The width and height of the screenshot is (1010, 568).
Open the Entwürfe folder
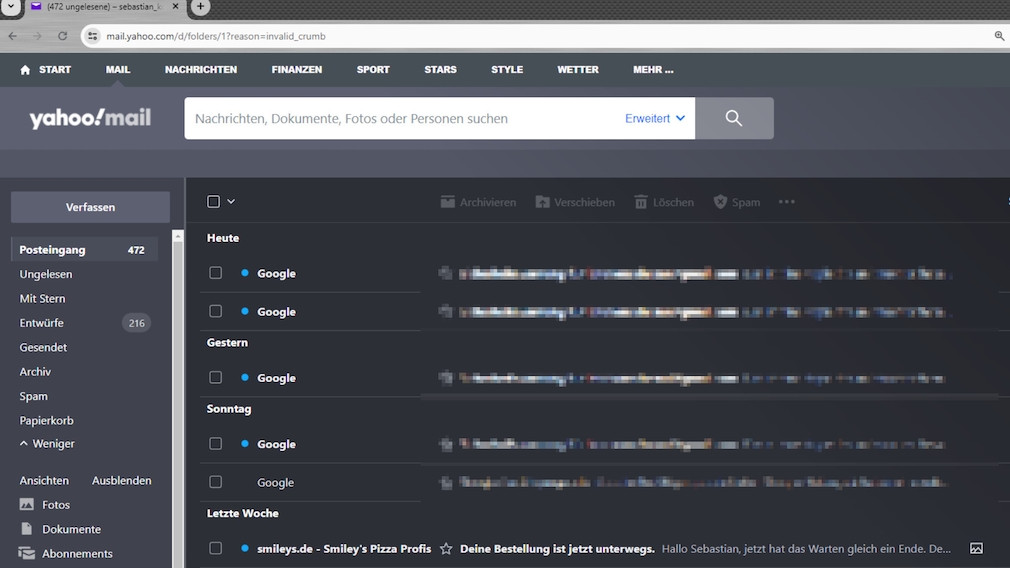(42, 323)
